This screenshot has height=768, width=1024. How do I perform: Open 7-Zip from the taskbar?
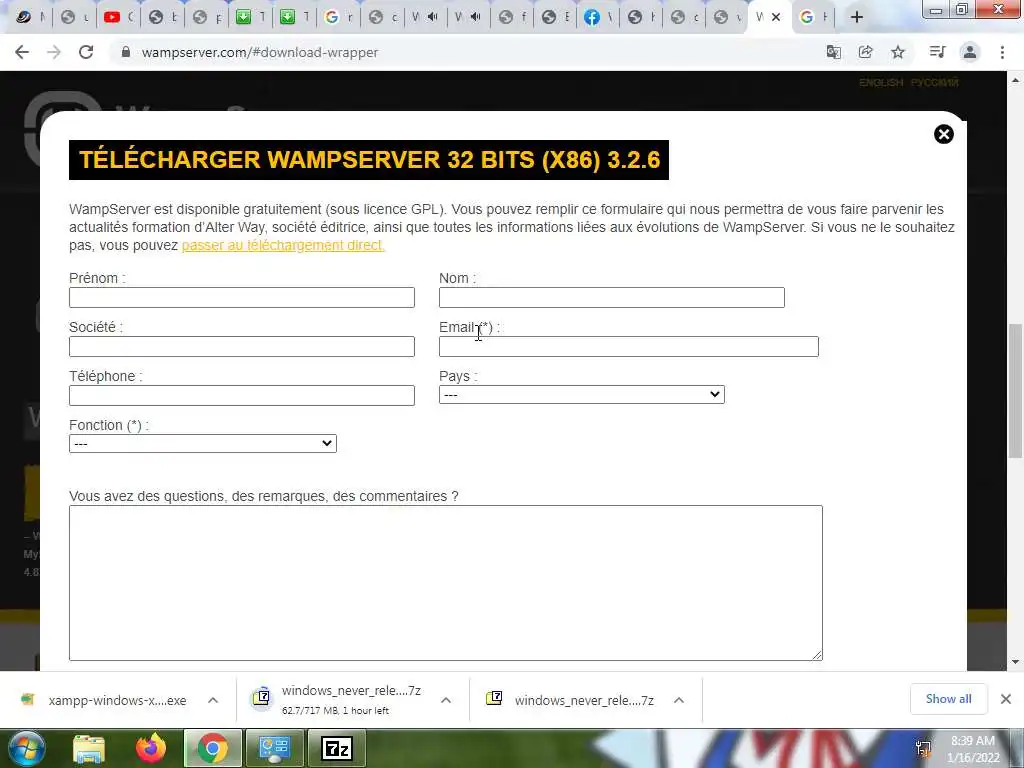click(x=337, y=748)
